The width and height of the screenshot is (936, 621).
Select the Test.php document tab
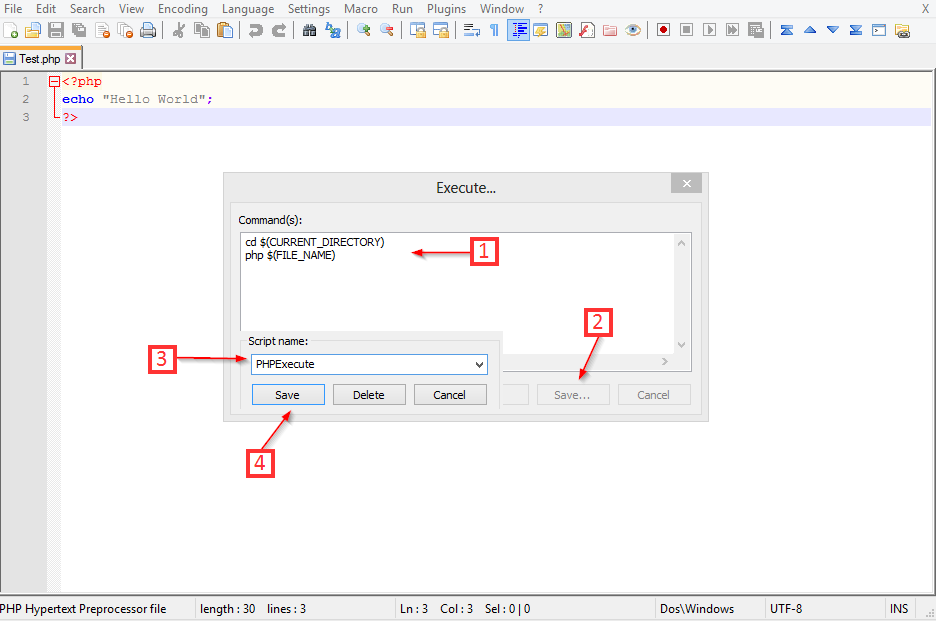(x=39, y=59)
